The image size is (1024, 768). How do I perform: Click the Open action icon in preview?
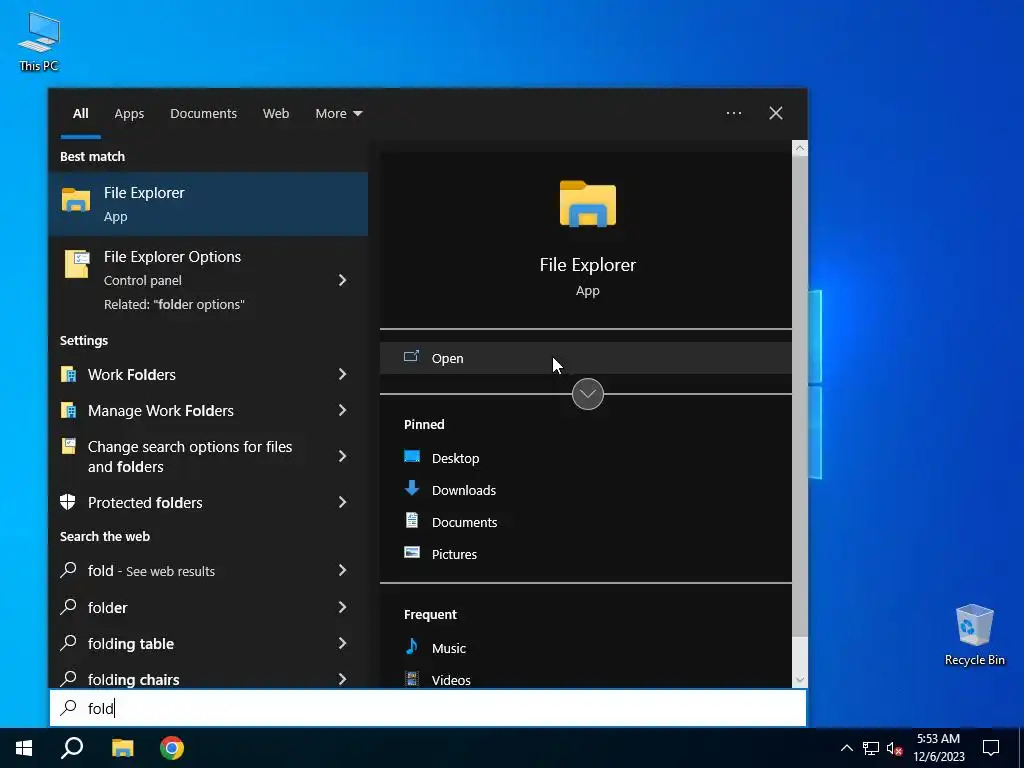click(411, 357)
